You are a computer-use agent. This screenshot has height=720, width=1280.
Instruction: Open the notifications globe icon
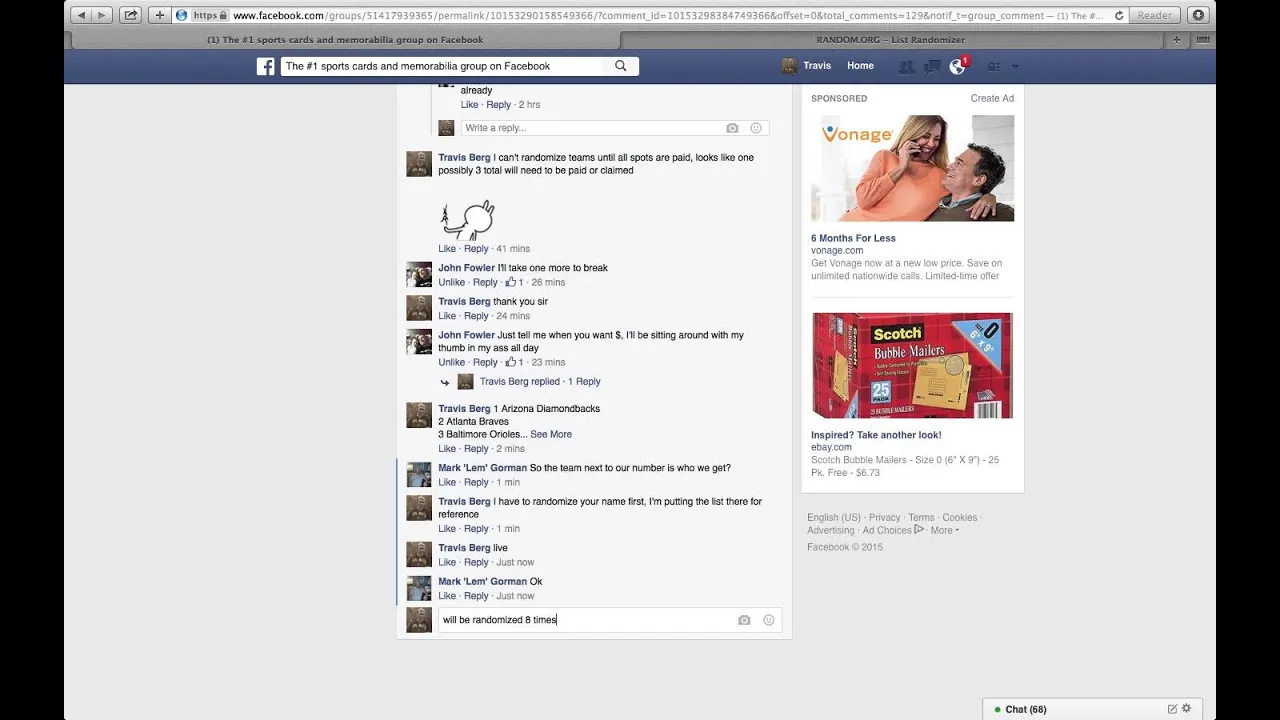pos(957,66)
